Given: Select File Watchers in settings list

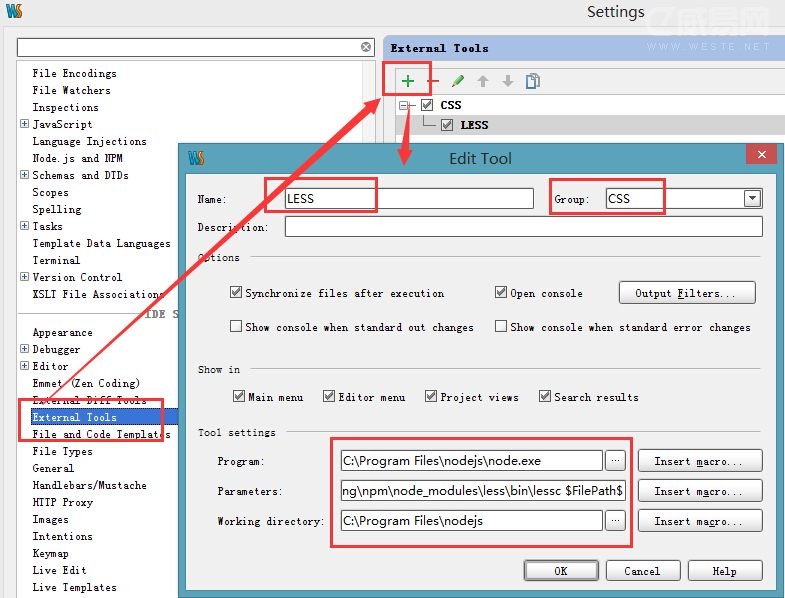Looking at the screenshot, I should click(72, 90).
